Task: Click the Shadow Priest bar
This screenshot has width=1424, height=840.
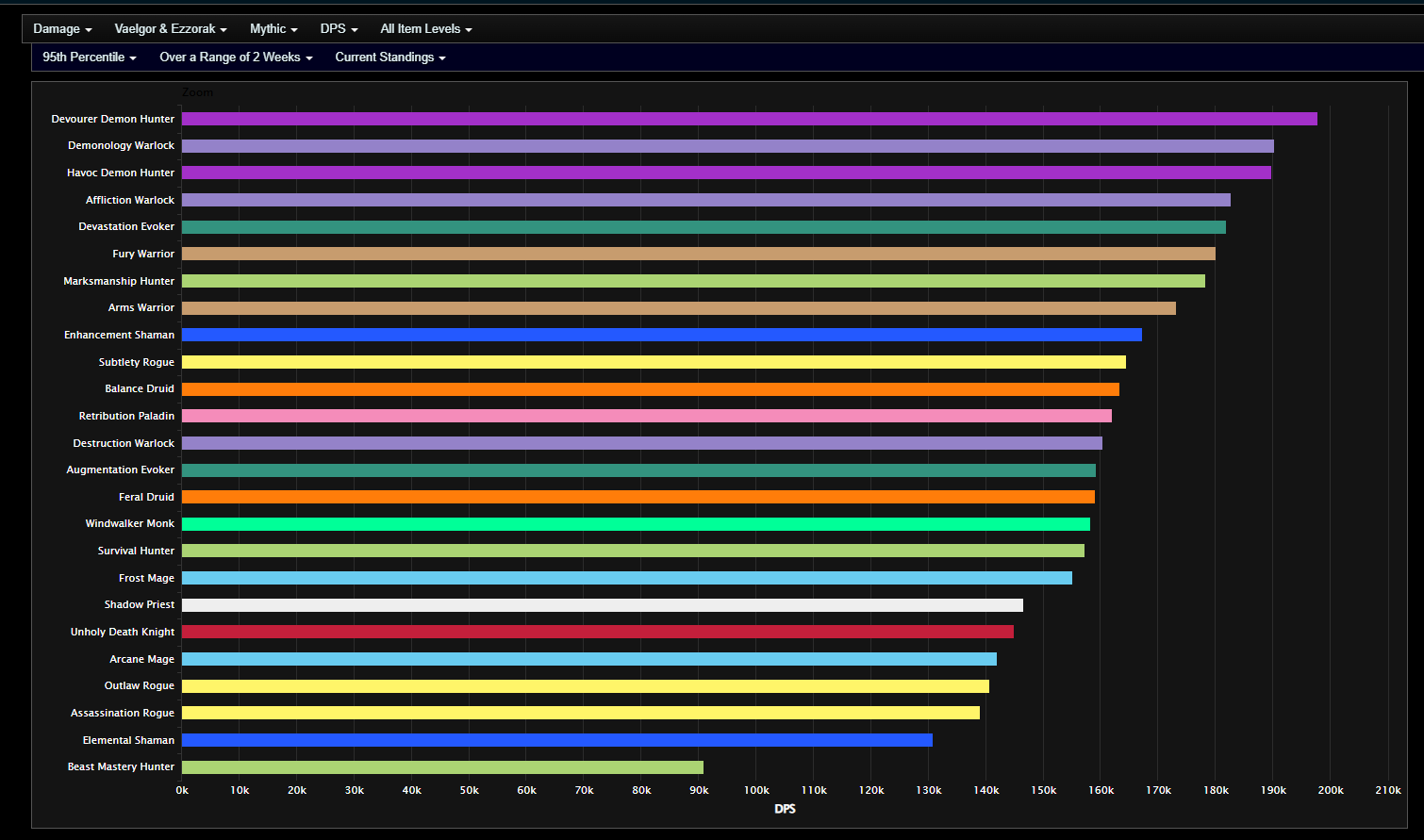Action: point(603,605)
